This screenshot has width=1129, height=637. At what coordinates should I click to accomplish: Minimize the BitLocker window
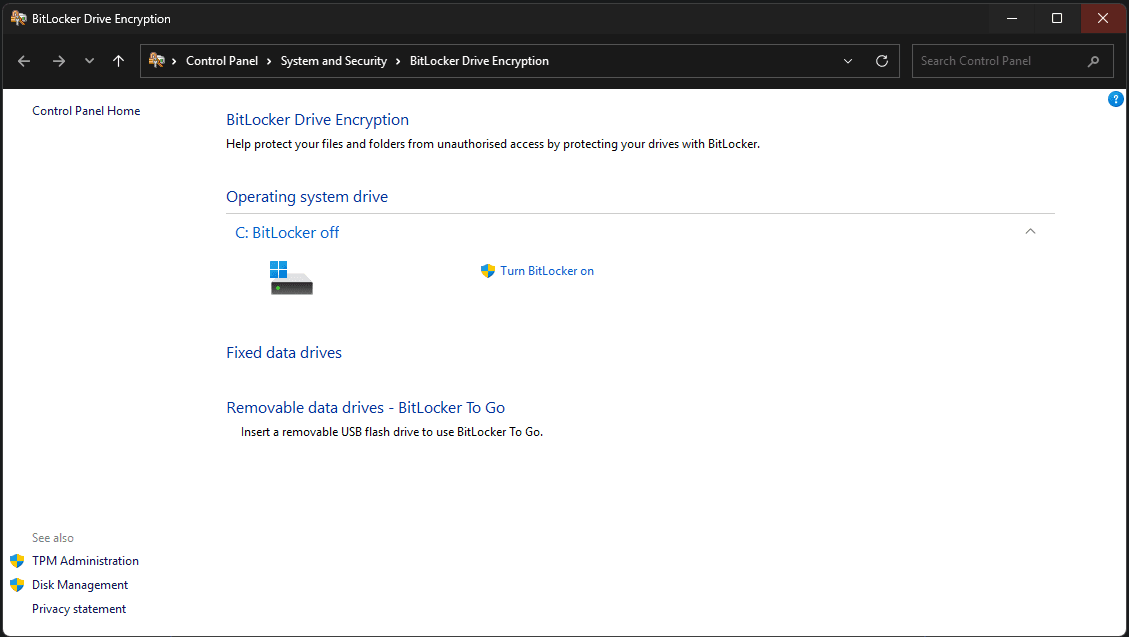(x=1012, y=18)
